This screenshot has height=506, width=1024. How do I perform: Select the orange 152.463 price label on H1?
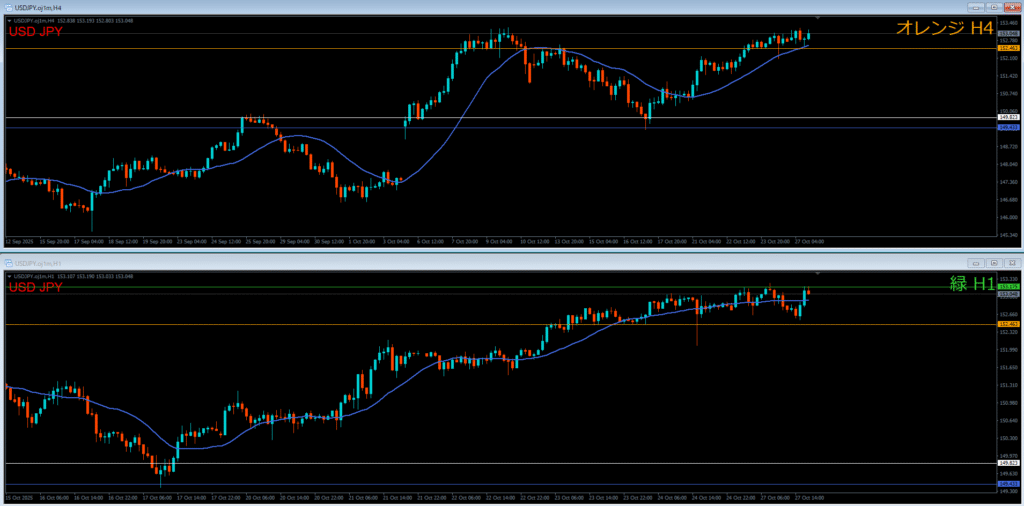click(x=1008, y=324)
